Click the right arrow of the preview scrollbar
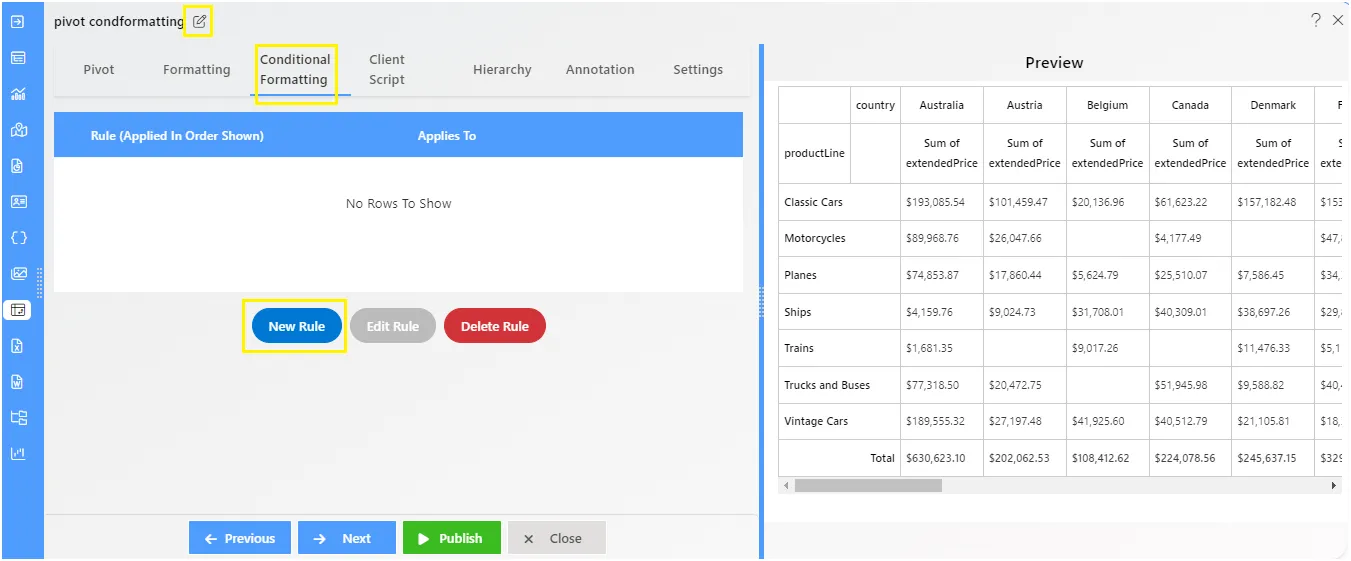Image resolution: width=1351 pixels, height=561 pixels. tap(1333, 485)
